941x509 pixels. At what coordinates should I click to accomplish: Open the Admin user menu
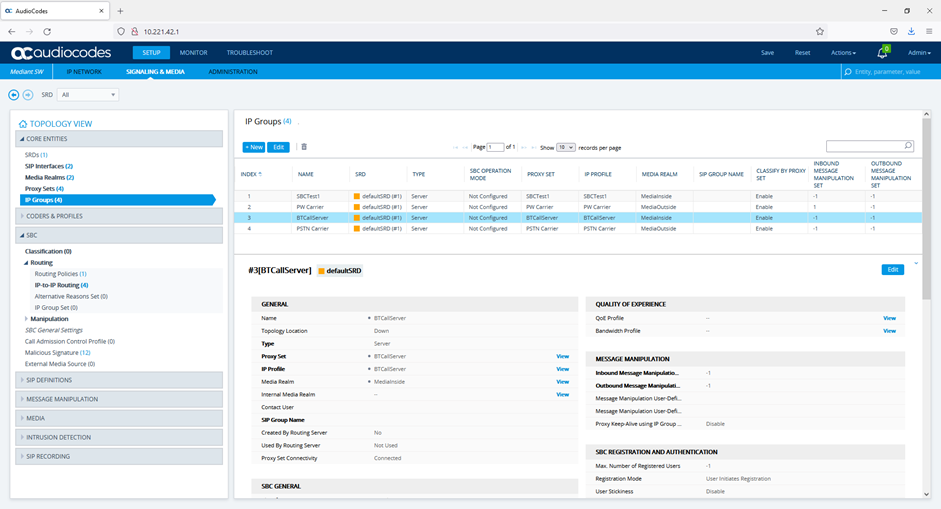[x=919, y=53]
